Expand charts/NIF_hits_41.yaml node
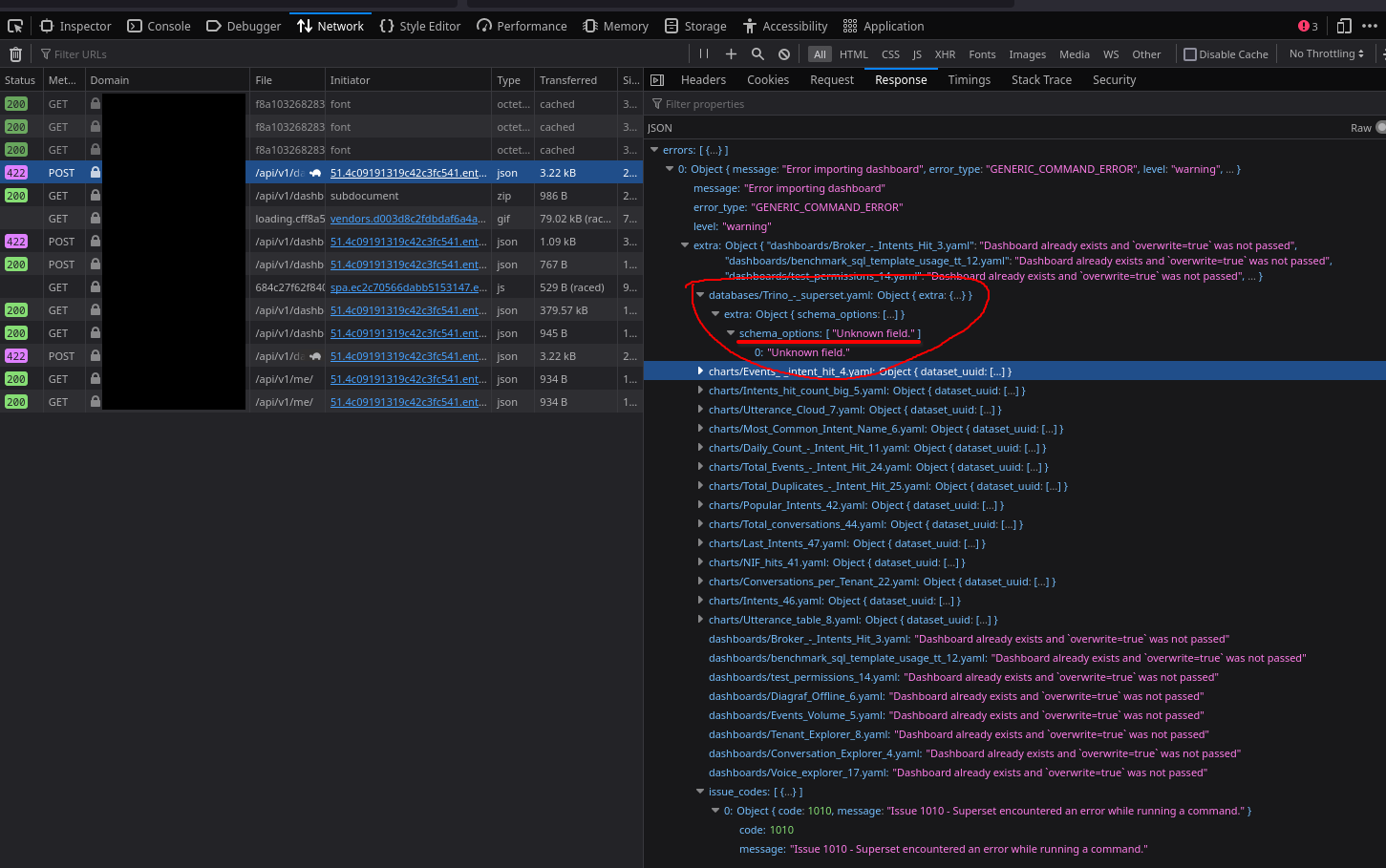 (700, 562)
